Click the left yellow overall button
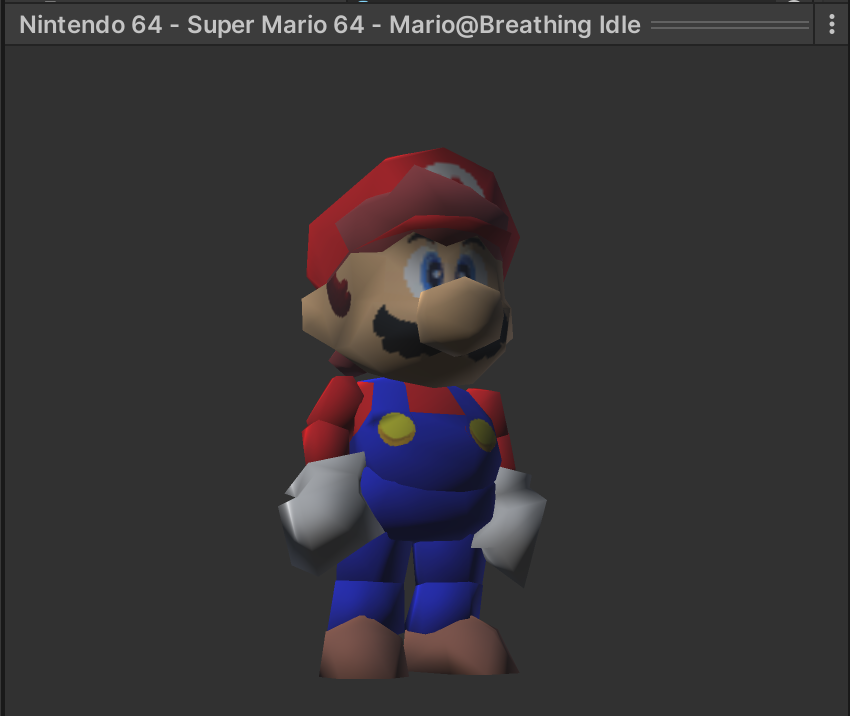 (397, 429)
